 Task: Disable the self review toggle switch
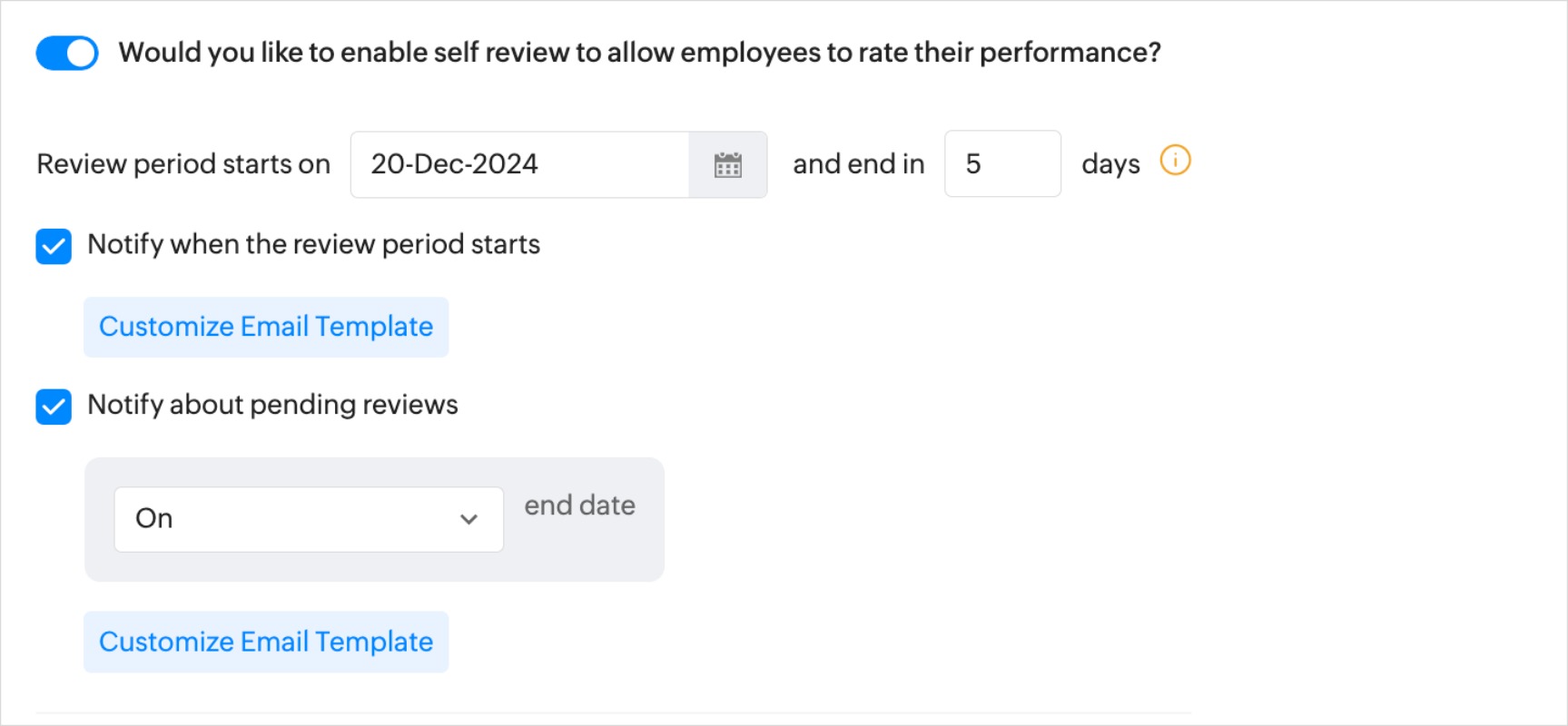(x=67, y=53)
